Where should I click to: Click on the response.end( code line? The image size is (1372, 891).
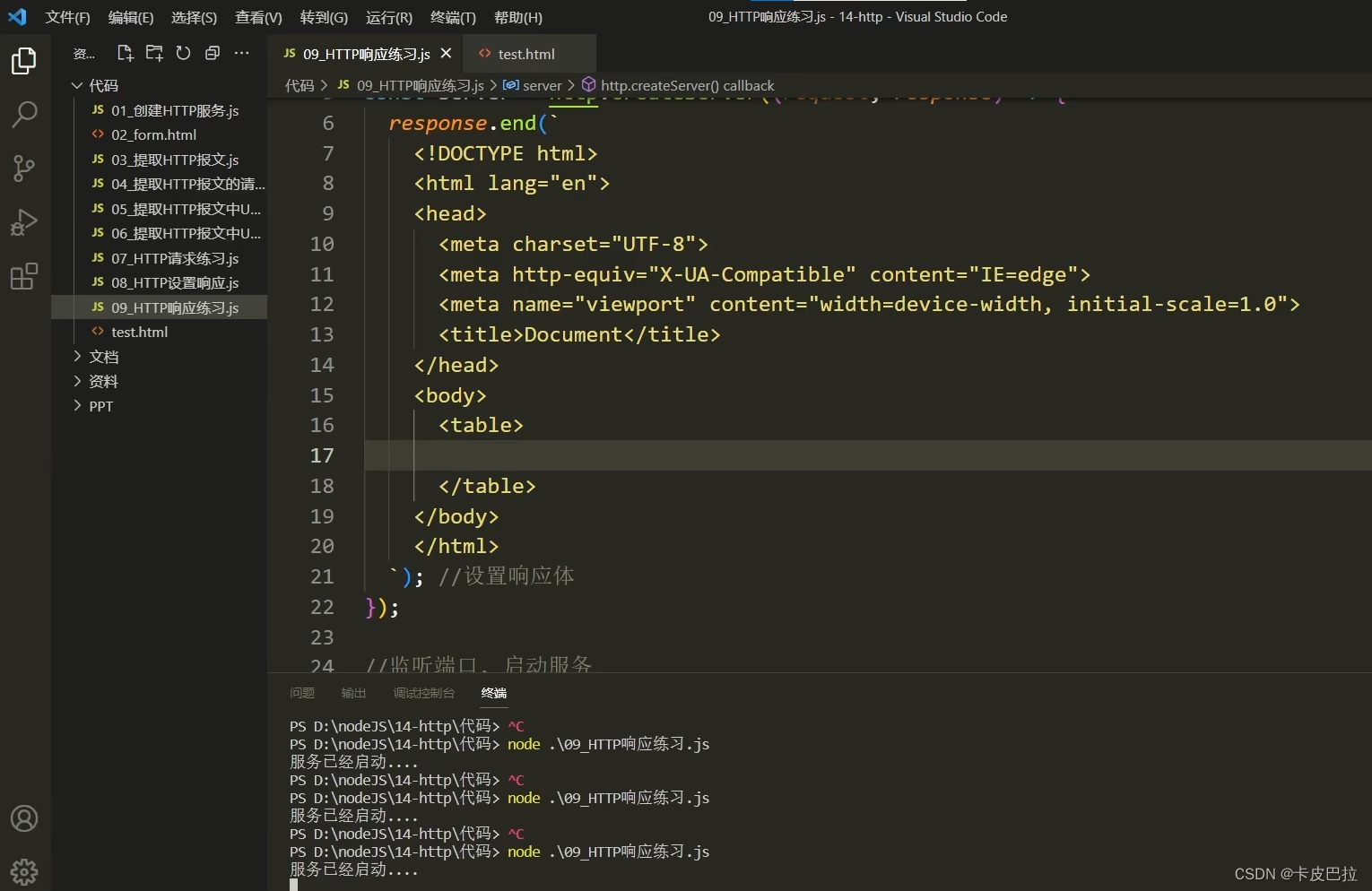coord(473,123)
